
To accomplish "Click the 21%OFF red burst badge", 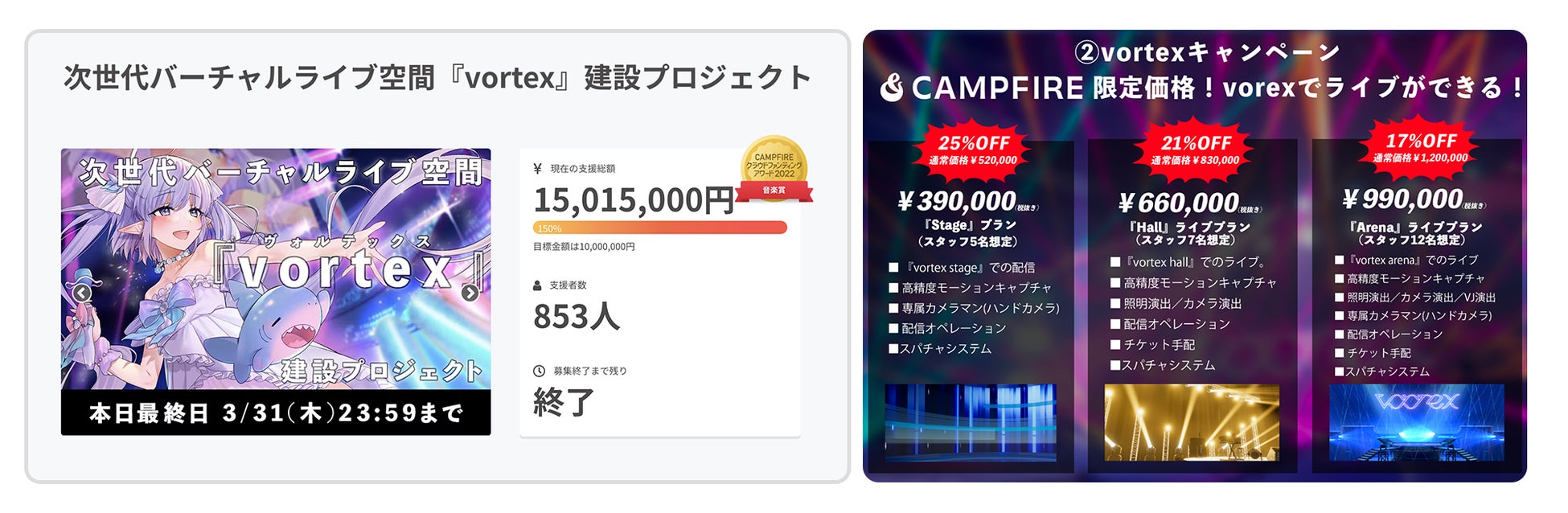I will point(1196,148).
